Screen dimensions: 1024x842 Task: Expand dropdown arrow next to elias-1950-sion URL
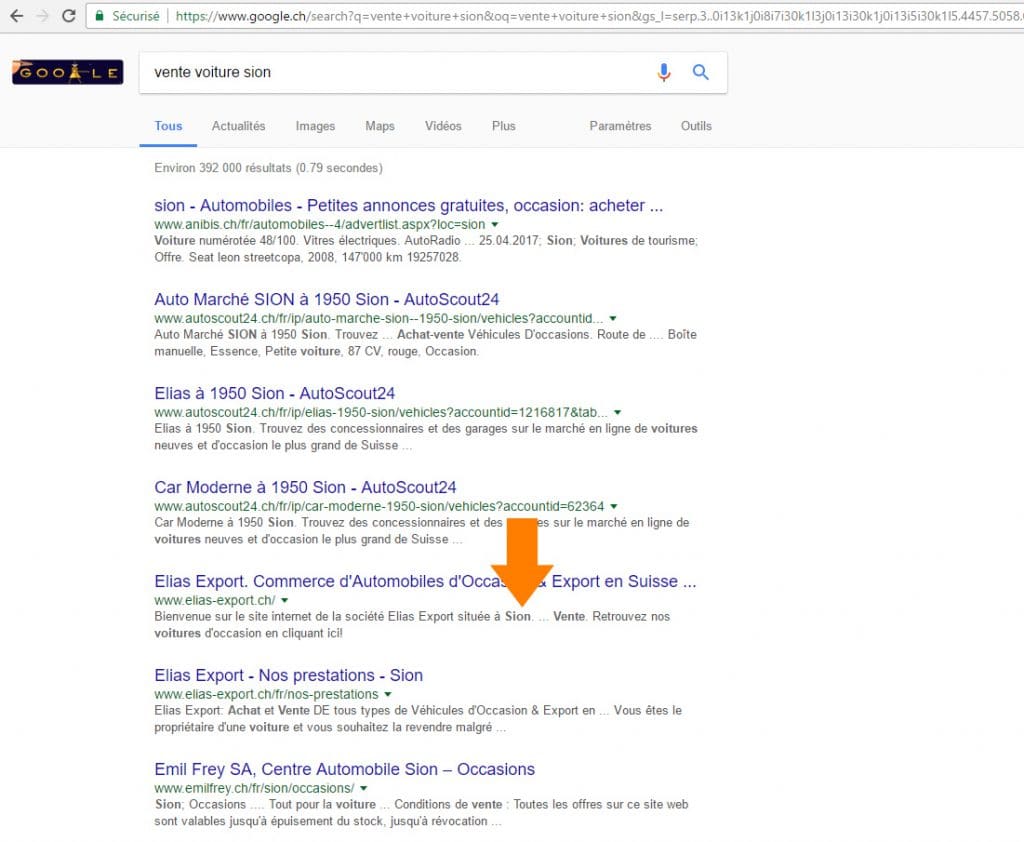click(x=617, y=413)
